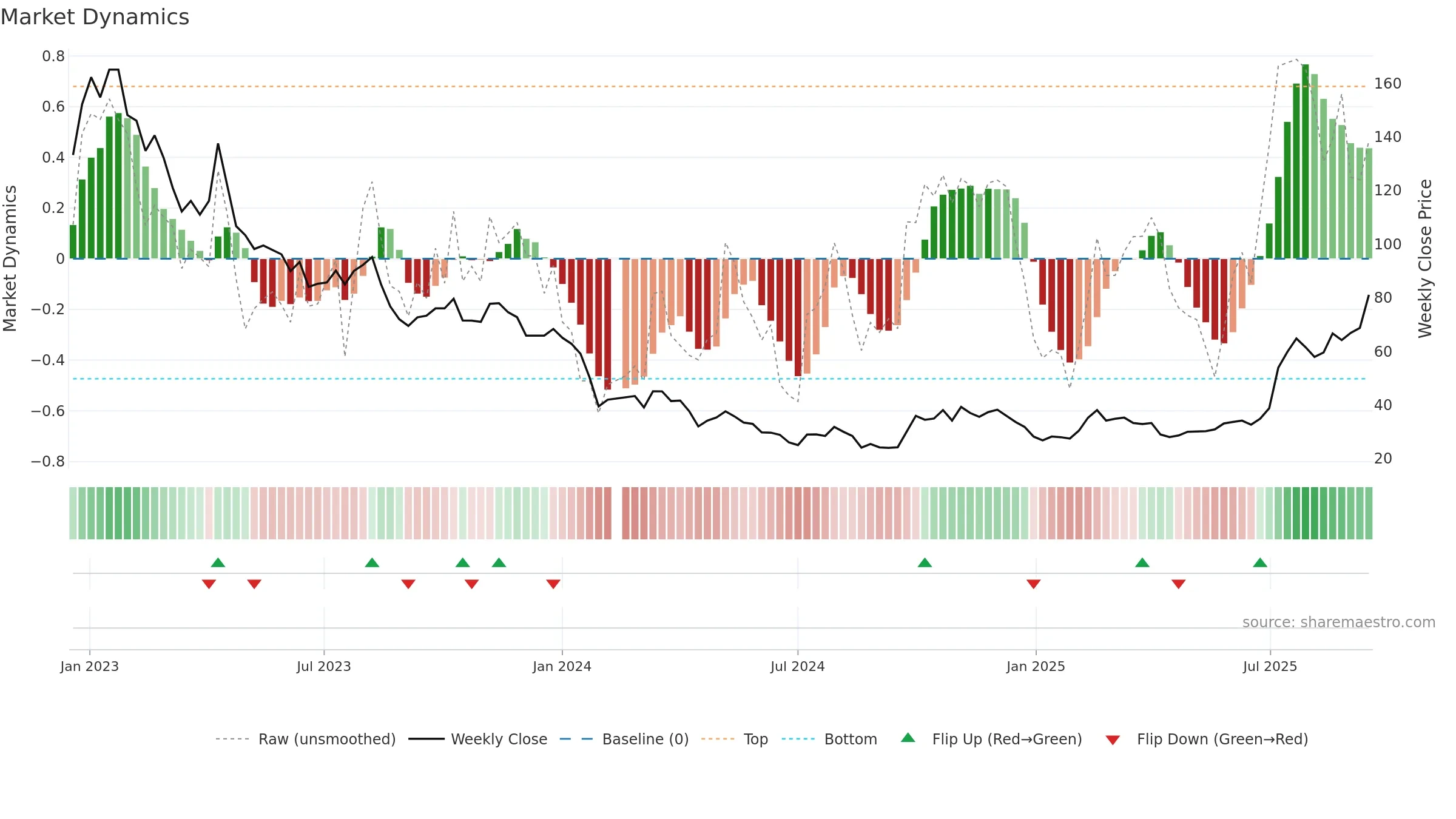Image resolution: width=1456 pixels, height=819 pixels.
Task: Click the 'Jul 2025' x-axis label
Action: [x=1270, y=666]
